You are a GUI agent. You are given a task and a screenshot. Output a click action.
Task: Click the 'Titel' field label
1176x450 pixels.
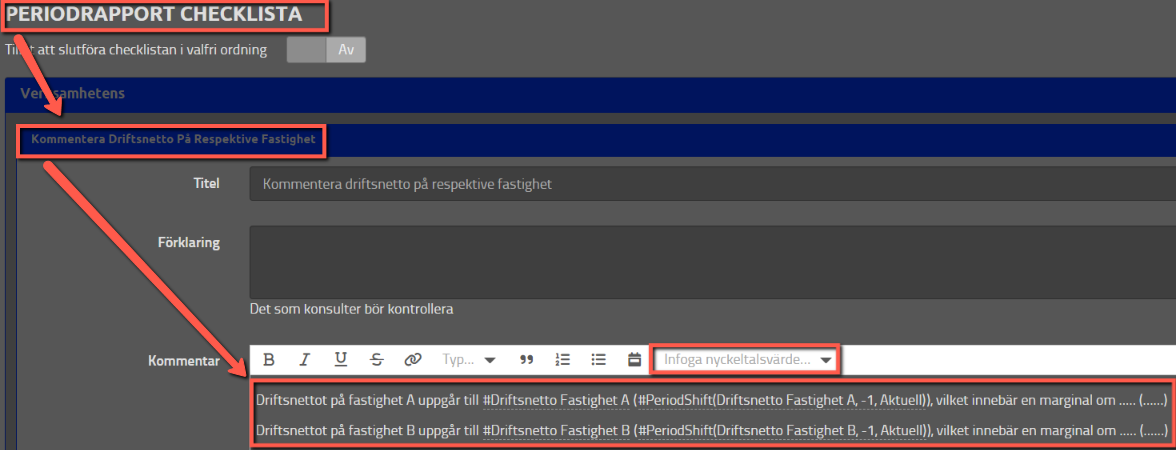[206, 183]
